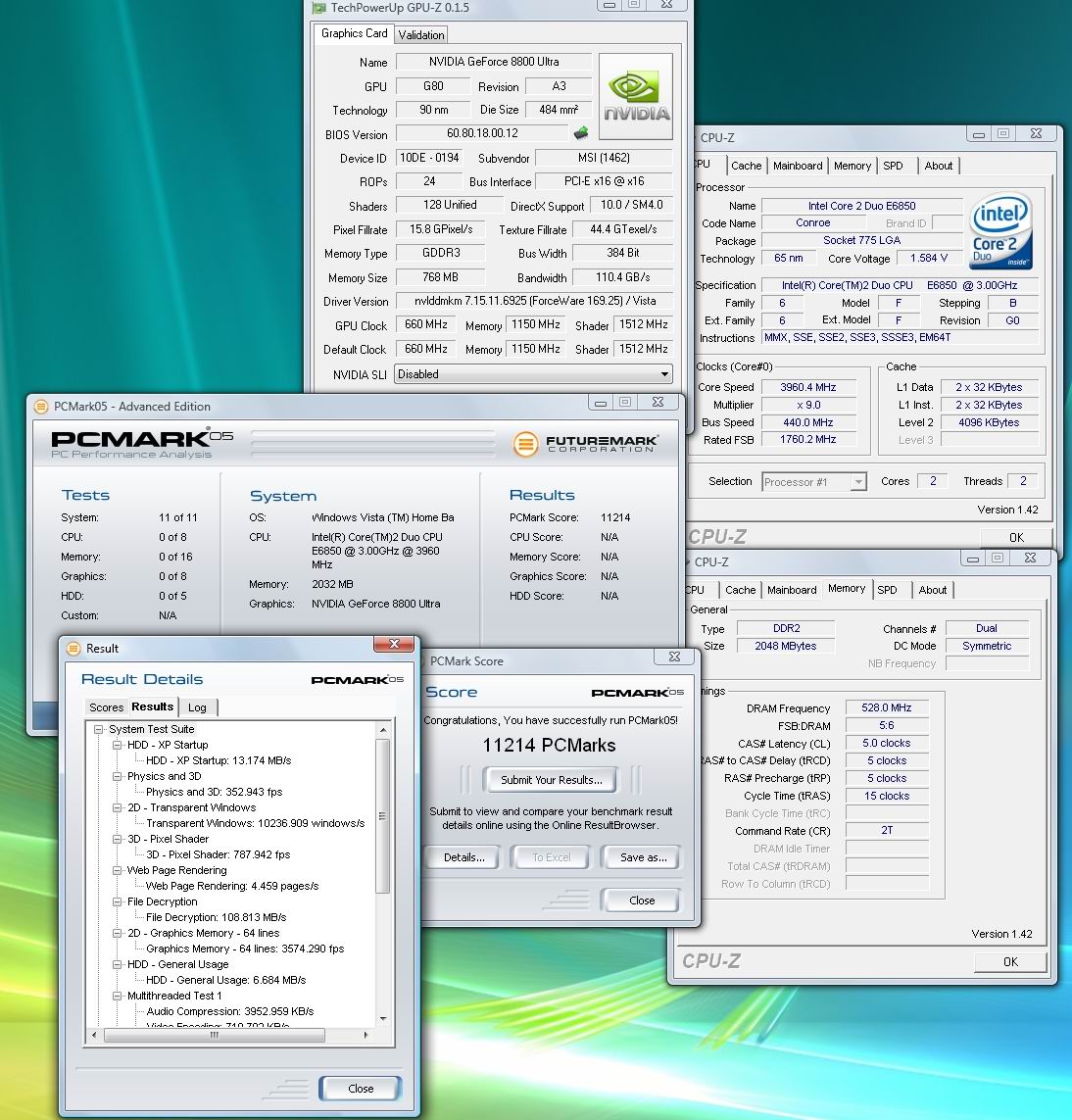The height and width of the screenshot is (1120, 1072).
Task: Collapse the Web Page Rendering node
Action: tap(118, 871)
